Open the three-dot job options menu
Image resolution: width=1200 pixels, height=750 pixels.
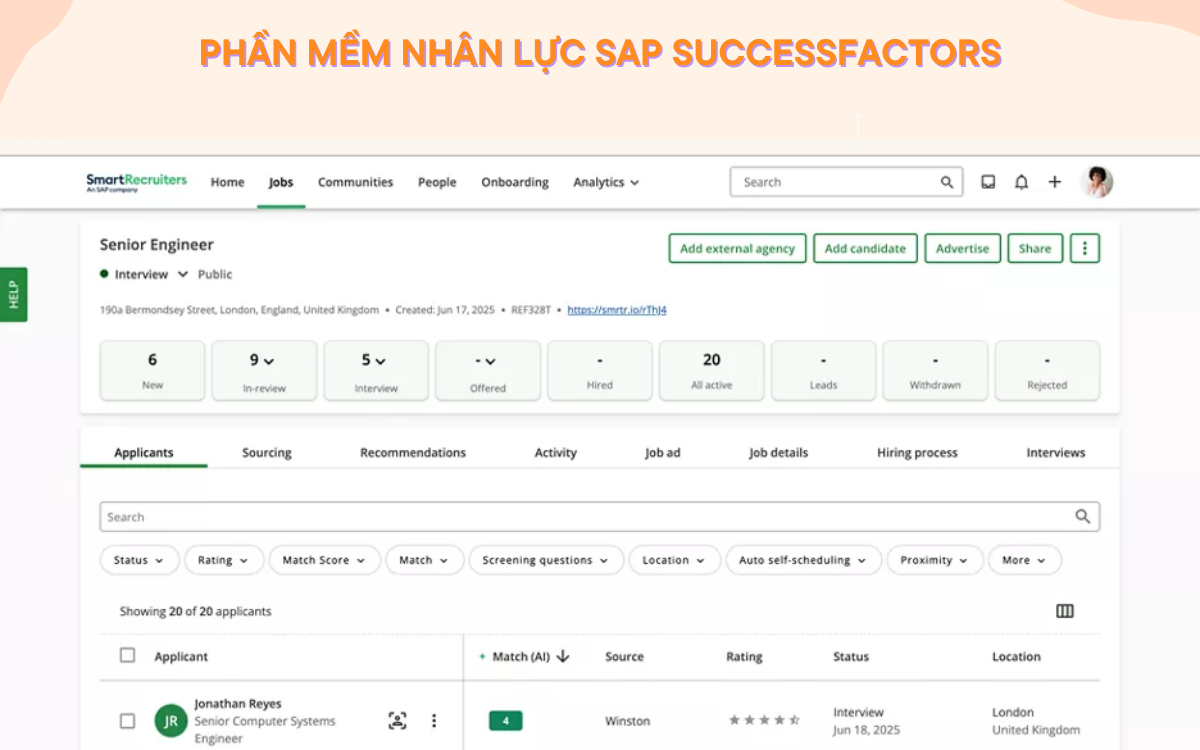coord(1085,248)
